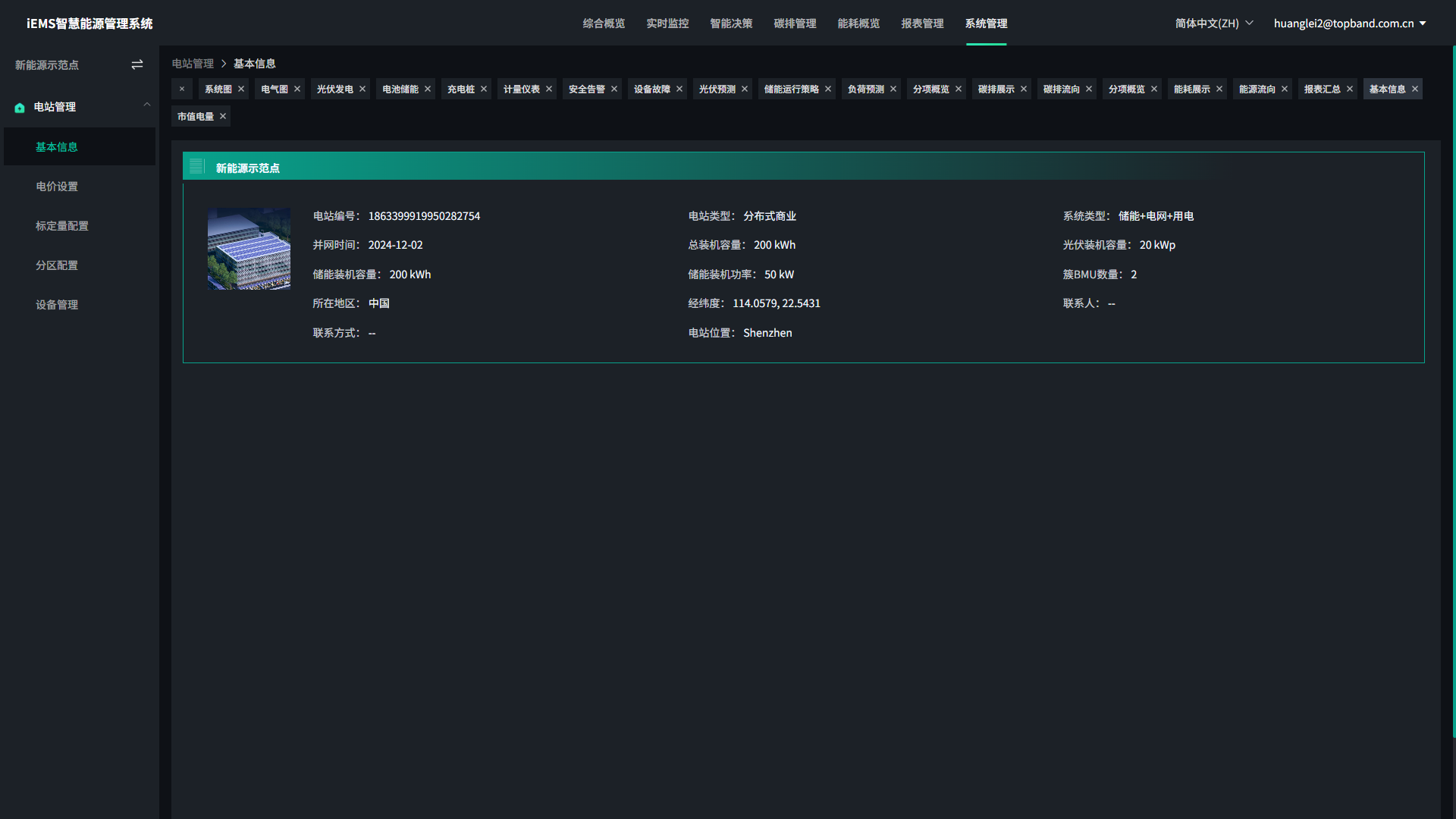Close the 报表汇总 tab
1456x819 pixels.
click(x=1350, y=89)
